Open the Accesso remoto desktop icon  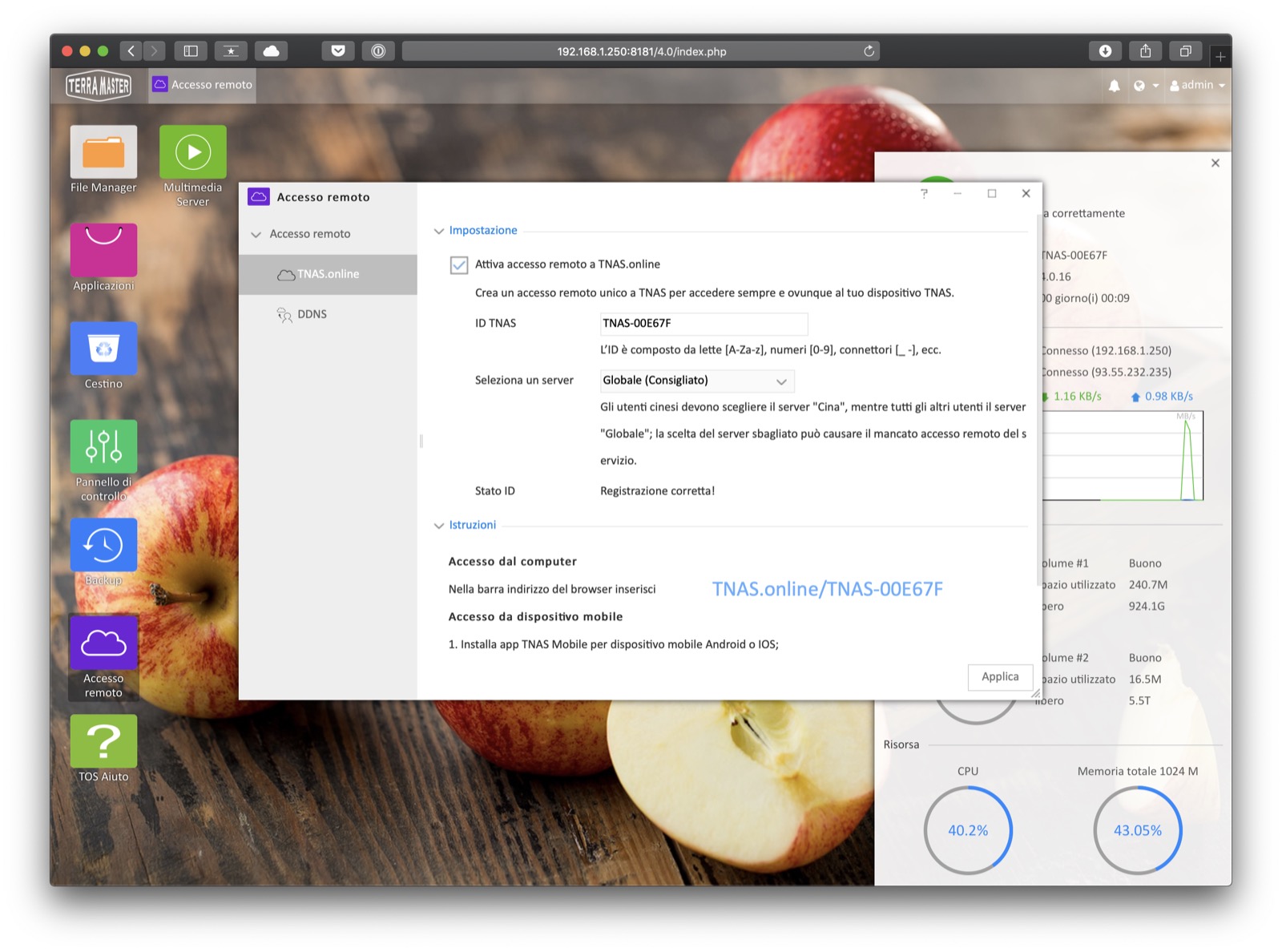click(103, 657)
